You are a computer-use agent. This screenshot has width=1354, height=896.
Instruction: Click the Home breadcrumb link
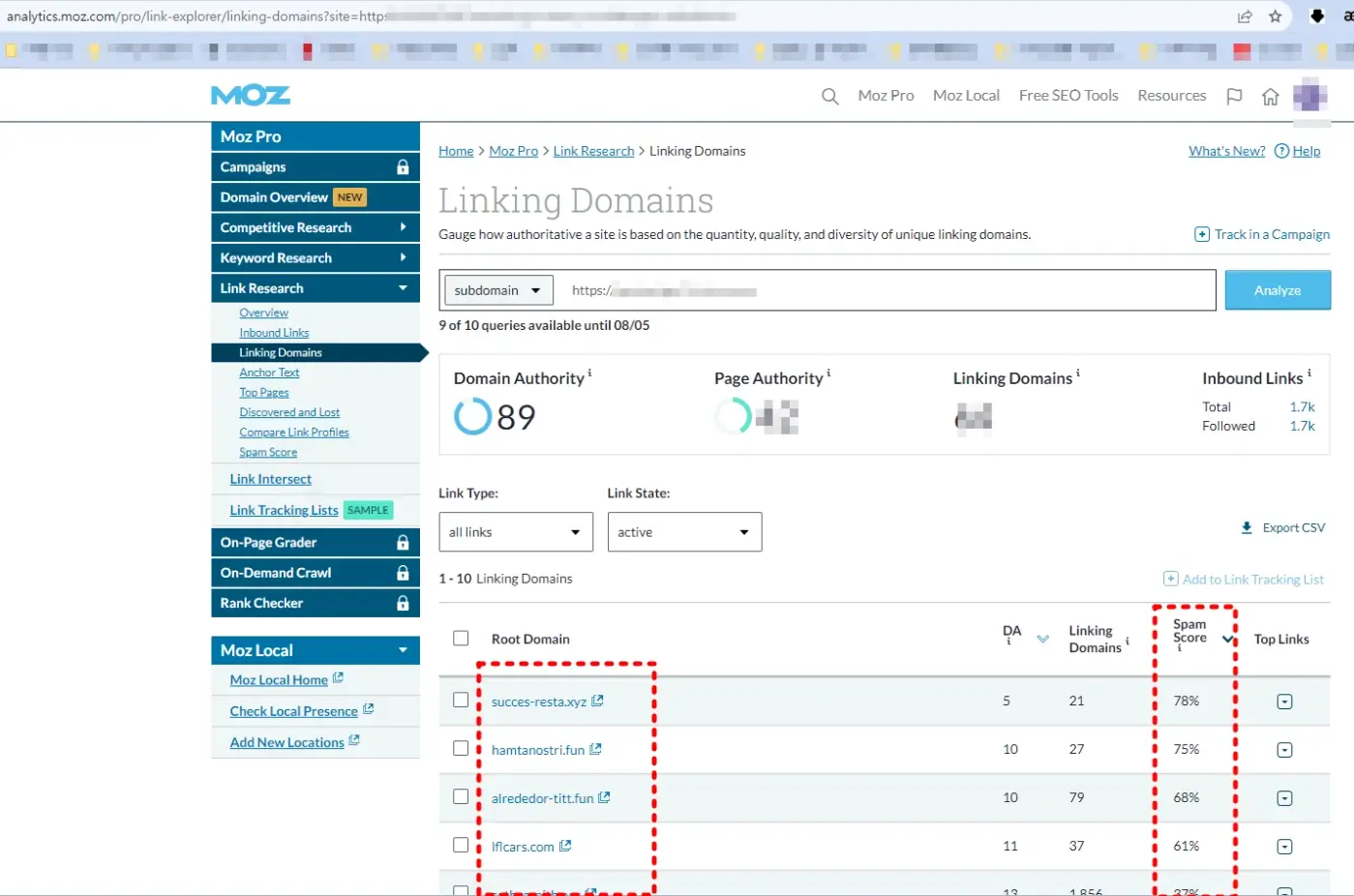click(x=456, y=151)
